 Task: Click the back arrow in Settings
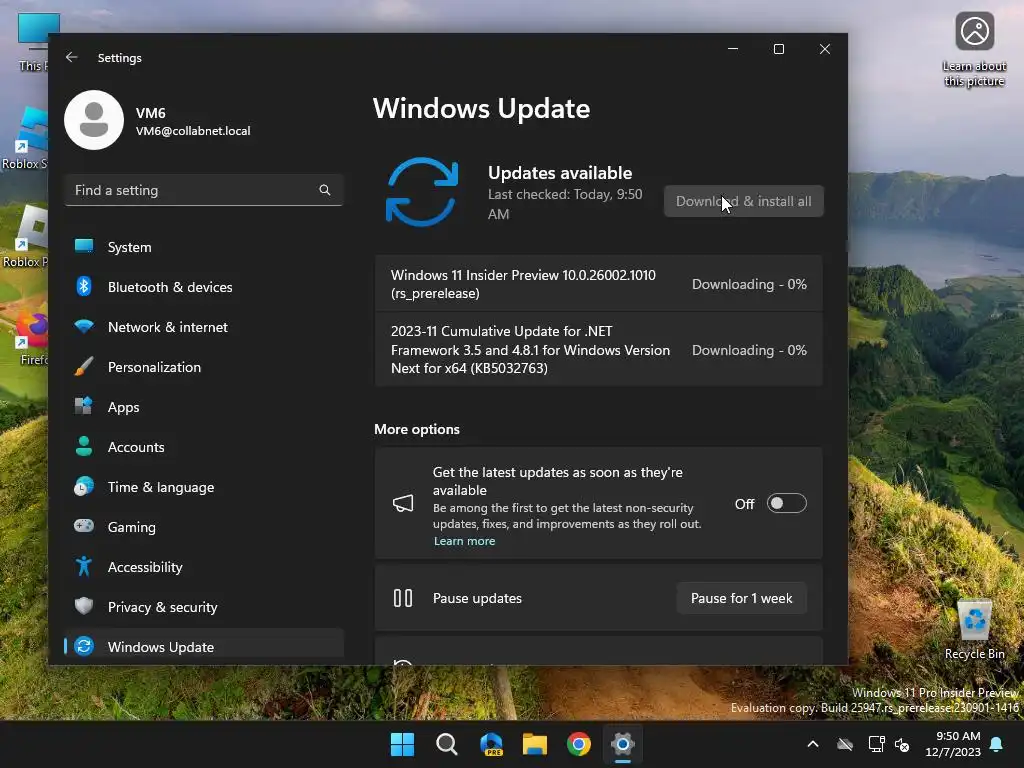coord(71,57)
